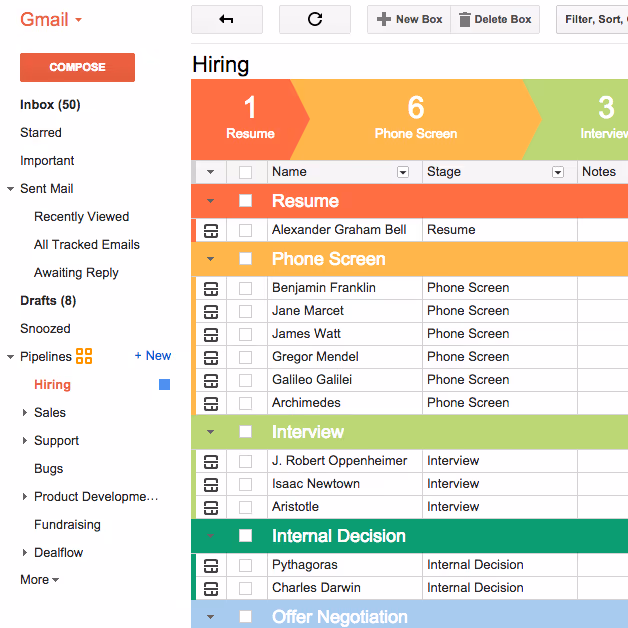The image size is (628, 628).
Task: Open the Stage column dropdown
Action: coord(558,172)
